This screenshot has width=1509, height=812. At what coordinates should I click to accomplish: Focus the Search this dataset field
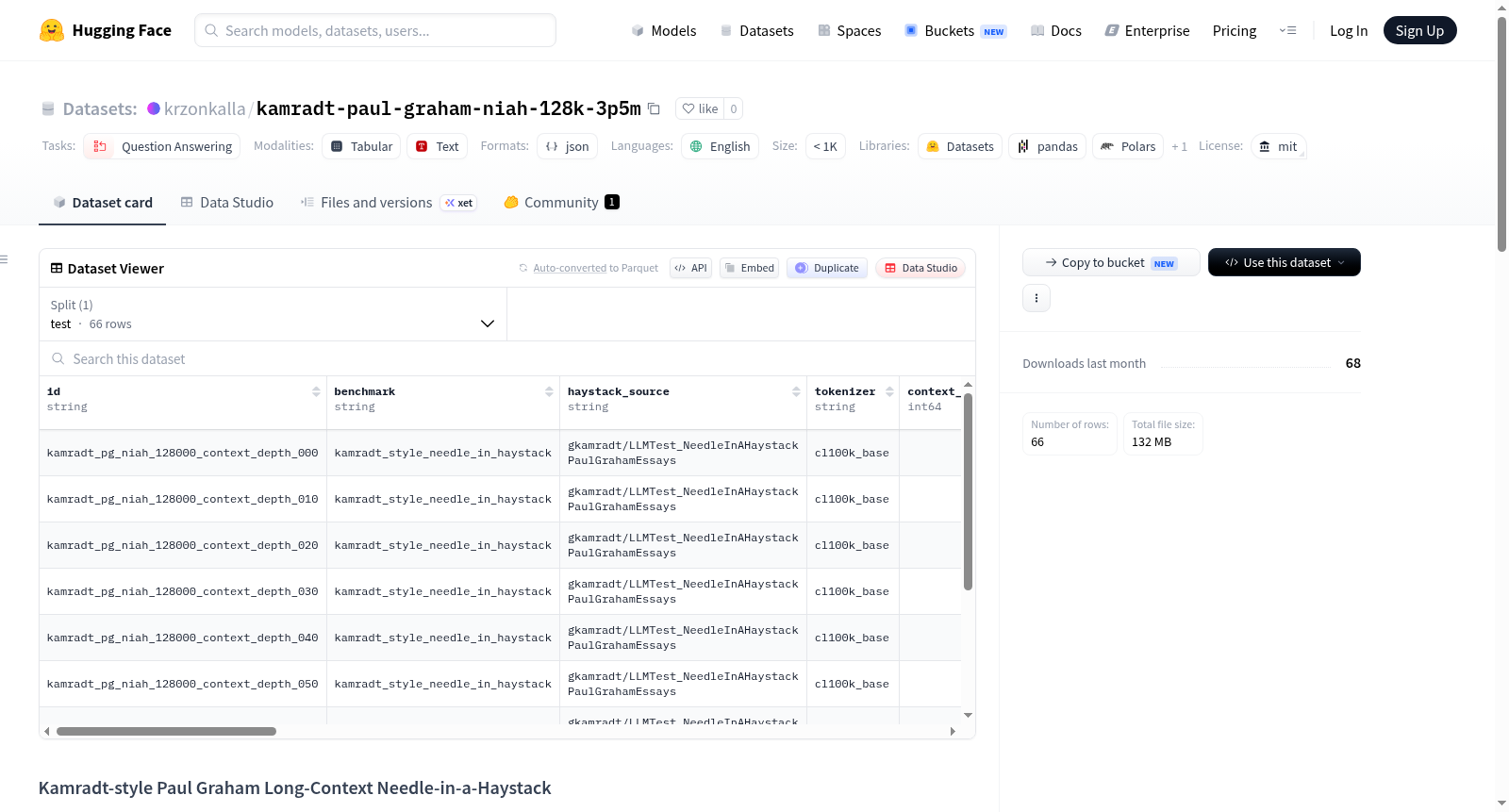pos(507,358)
